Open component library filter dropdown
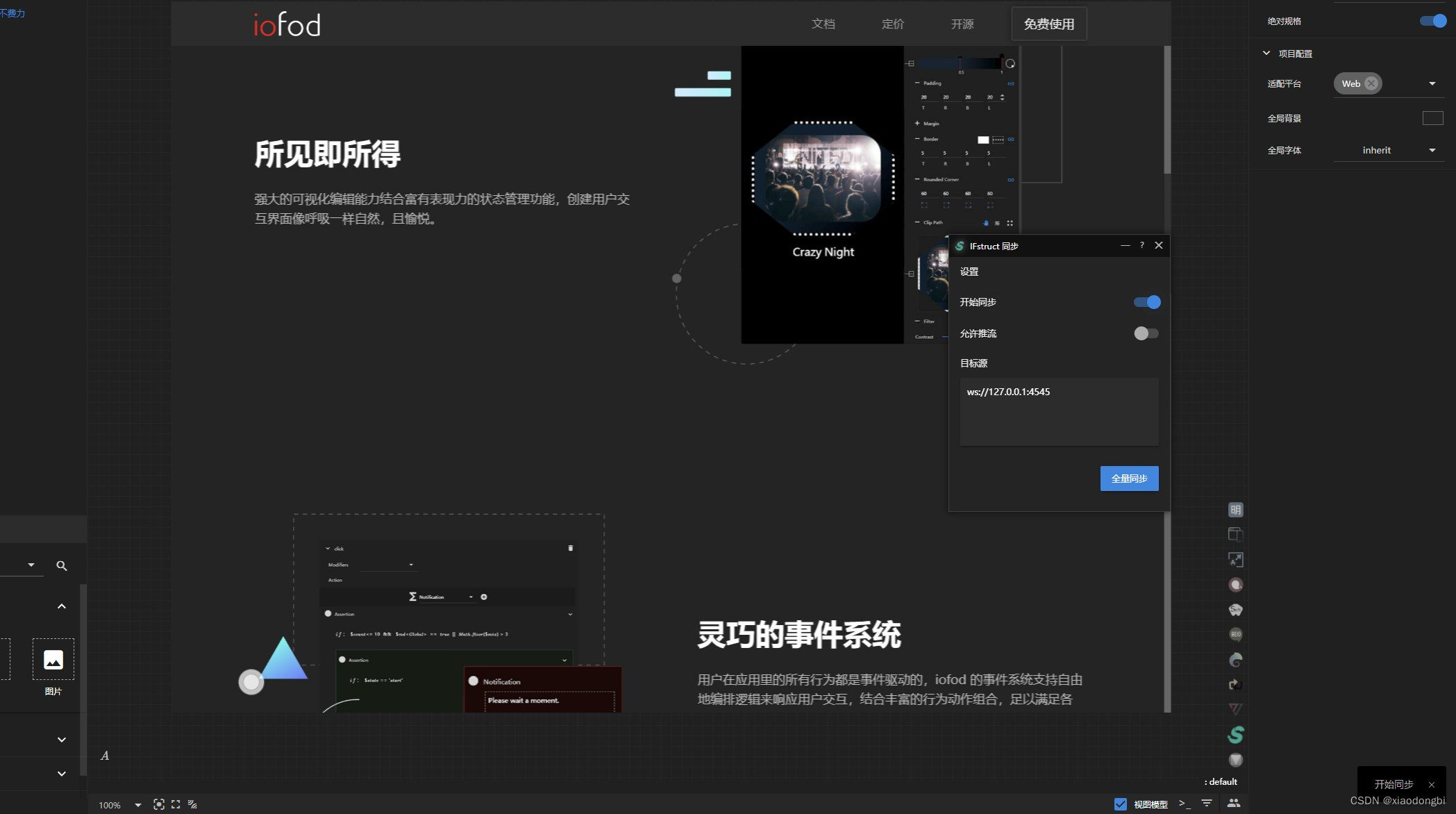Screen dimensions: 1456x814 [31, 565]
